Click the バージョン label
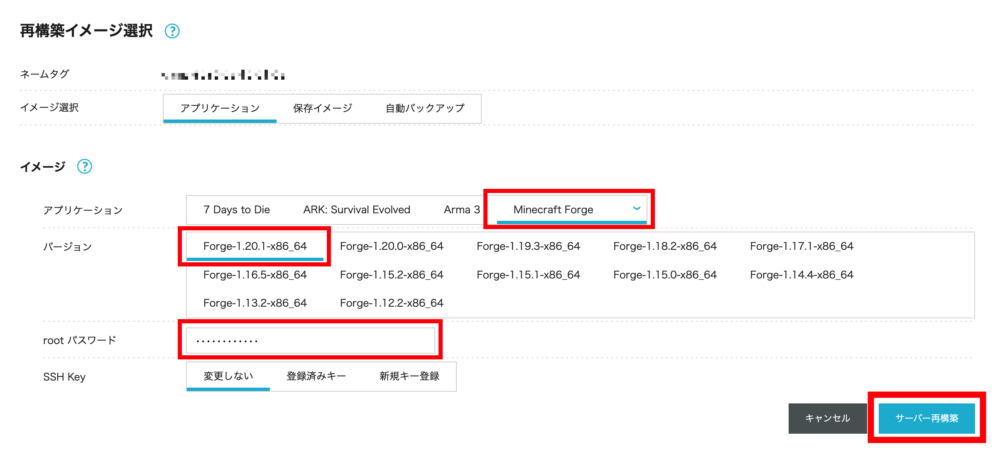Image resolution: width=1000 pixels, height=464 pixels. tap(67, 247)
